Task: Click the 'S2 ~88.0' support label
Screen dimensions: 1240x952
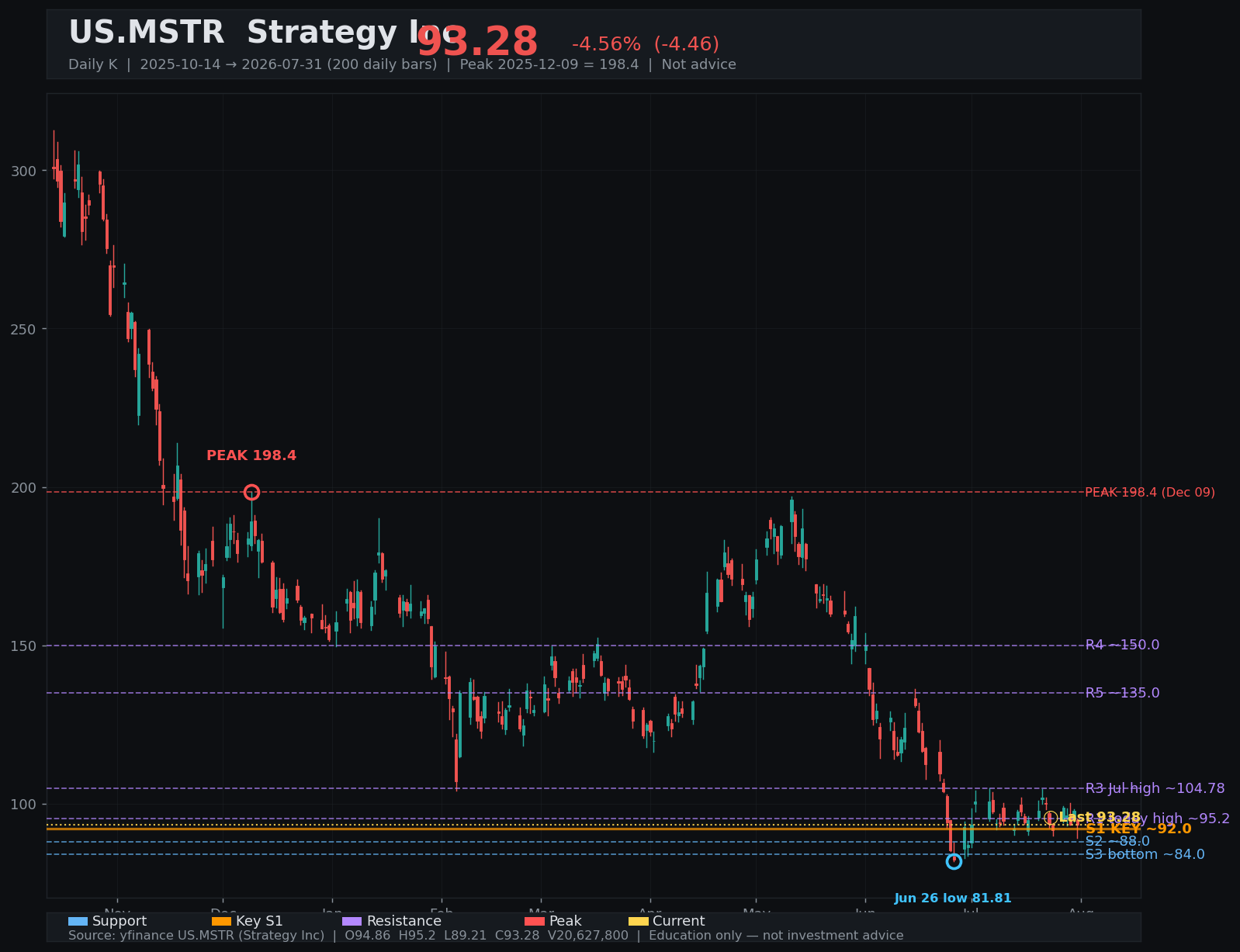Action: [x=1117, y=842]
